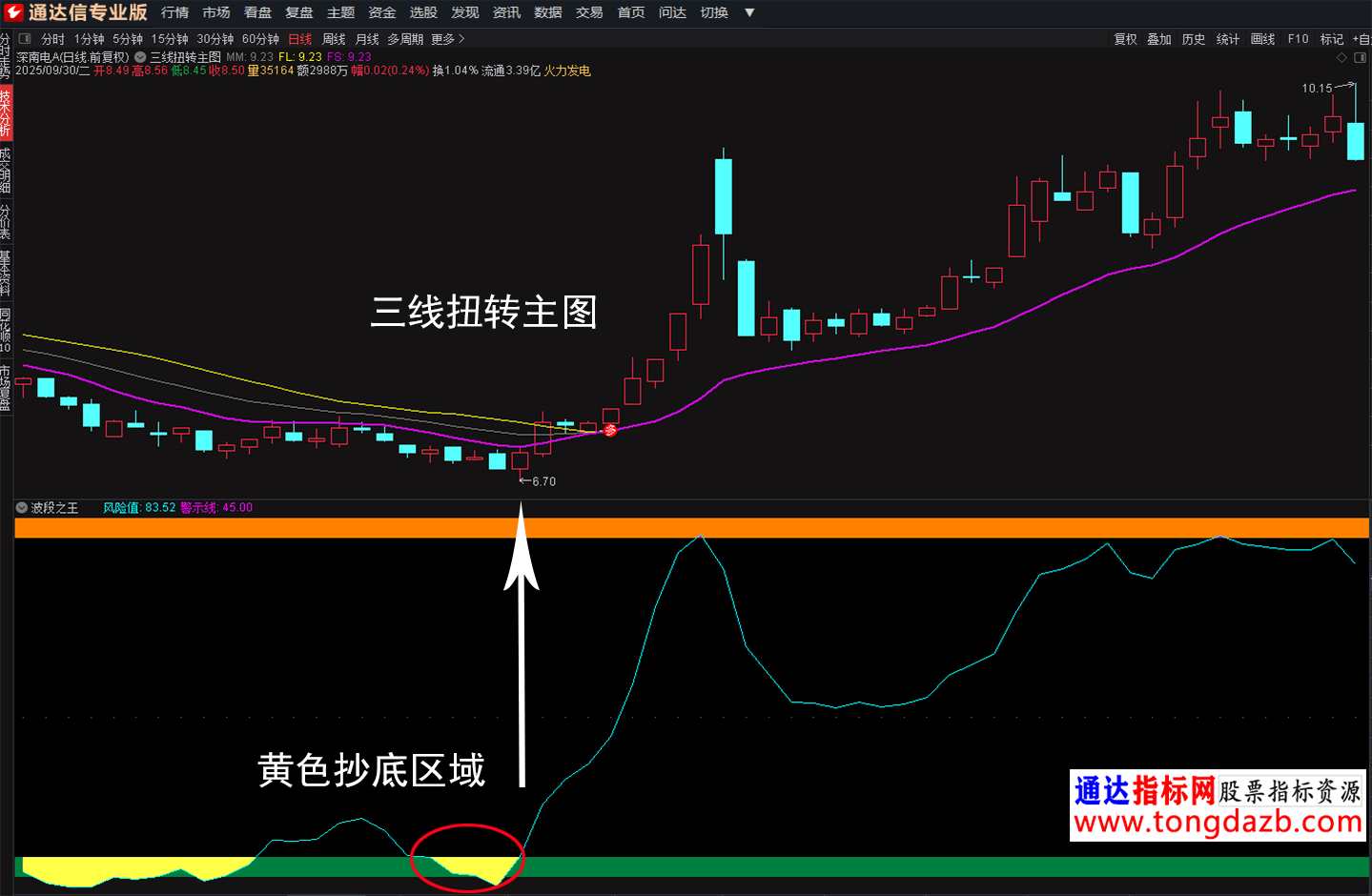
Task: Click the 6.70 low price label
Action: point(543,481)
